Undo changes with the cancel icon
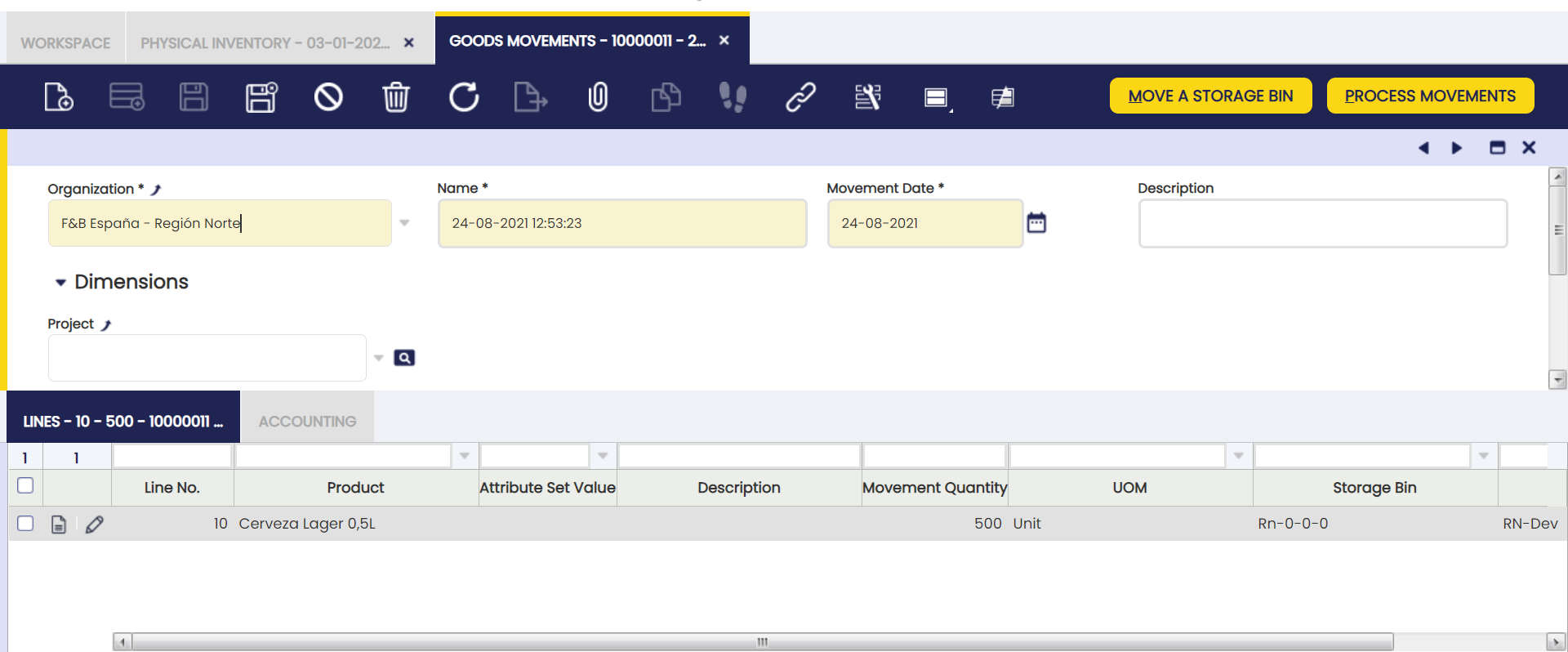 (x=328, y=97)
